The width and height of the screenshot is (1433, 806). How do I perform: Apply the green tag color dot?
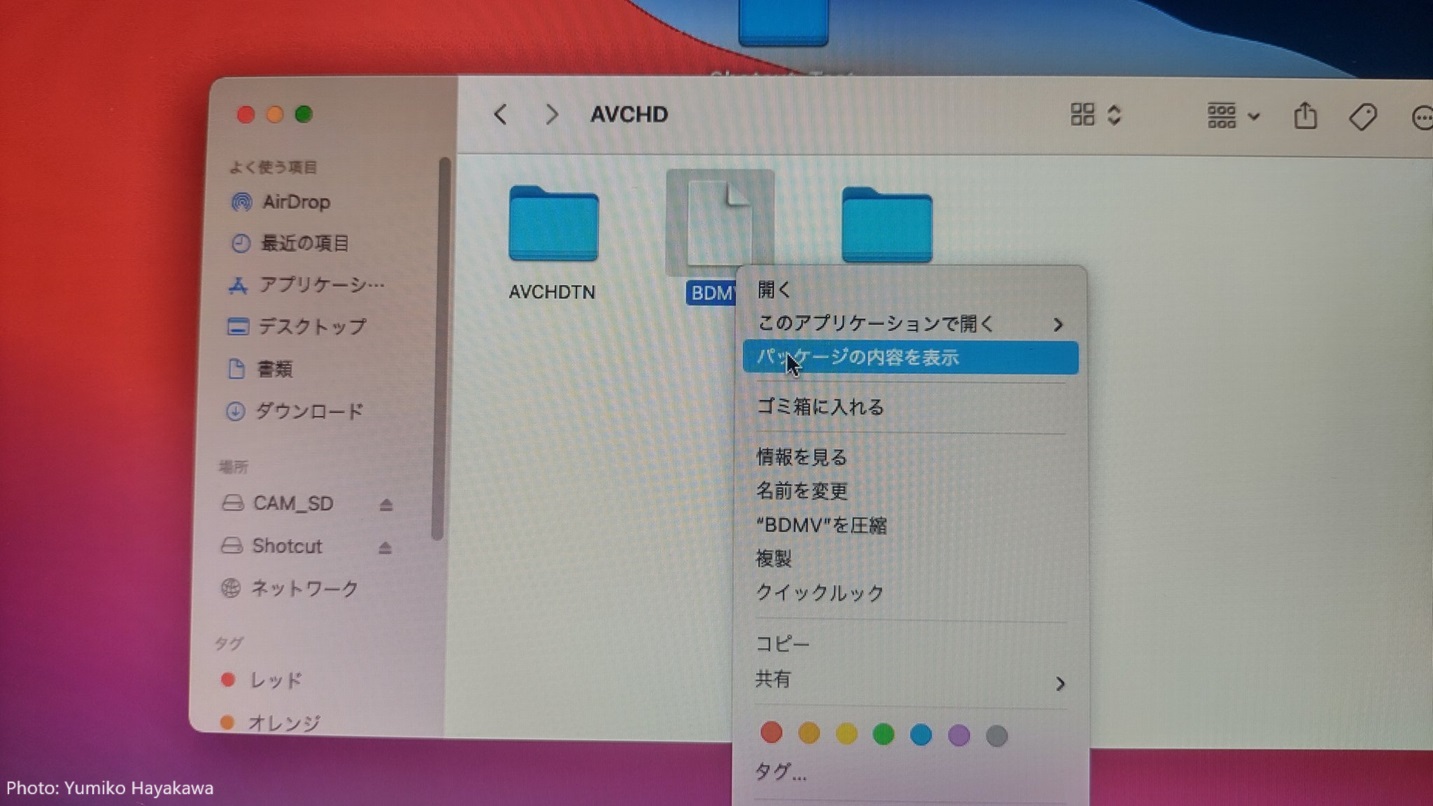883,735
